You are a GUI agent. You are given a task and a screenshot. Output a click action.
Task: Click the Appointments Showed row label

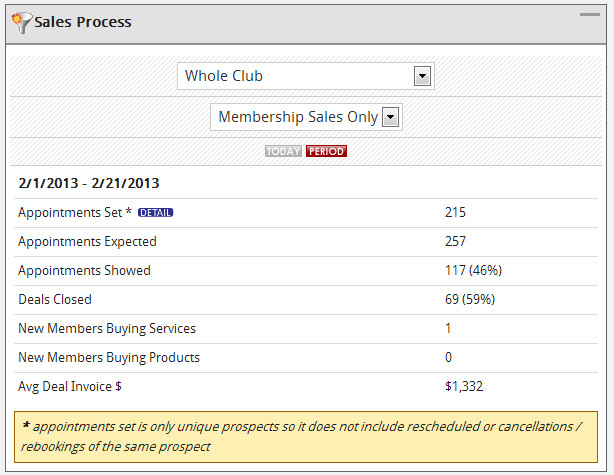point(85,270)
